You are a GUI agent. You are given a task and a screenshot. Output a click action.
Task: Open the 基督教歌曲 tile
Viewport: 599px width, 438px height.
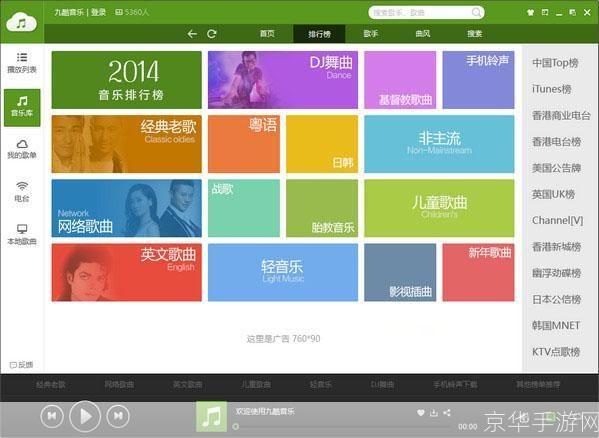coord(400,80)
